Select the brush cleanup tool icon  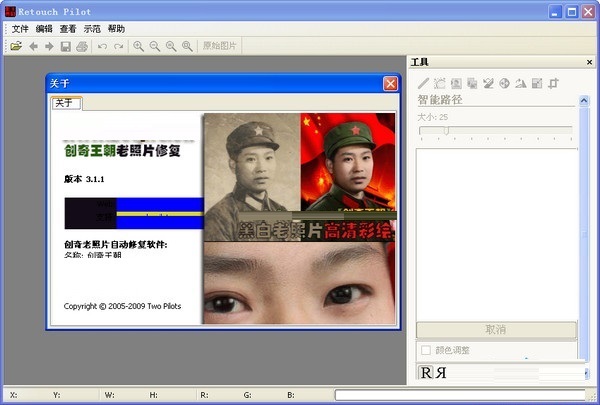(488, 83)
